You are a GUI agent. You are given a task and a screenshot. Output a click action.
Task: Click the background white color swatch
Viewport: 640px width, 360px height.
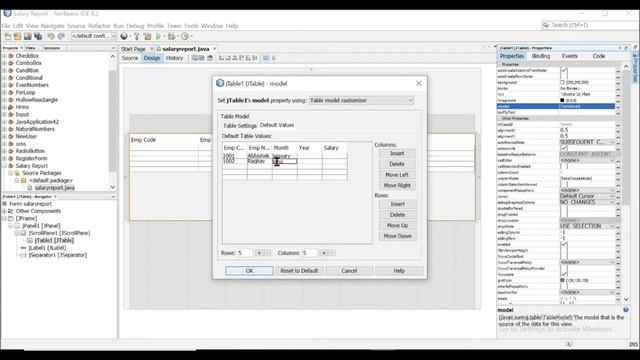click(562, 82)
